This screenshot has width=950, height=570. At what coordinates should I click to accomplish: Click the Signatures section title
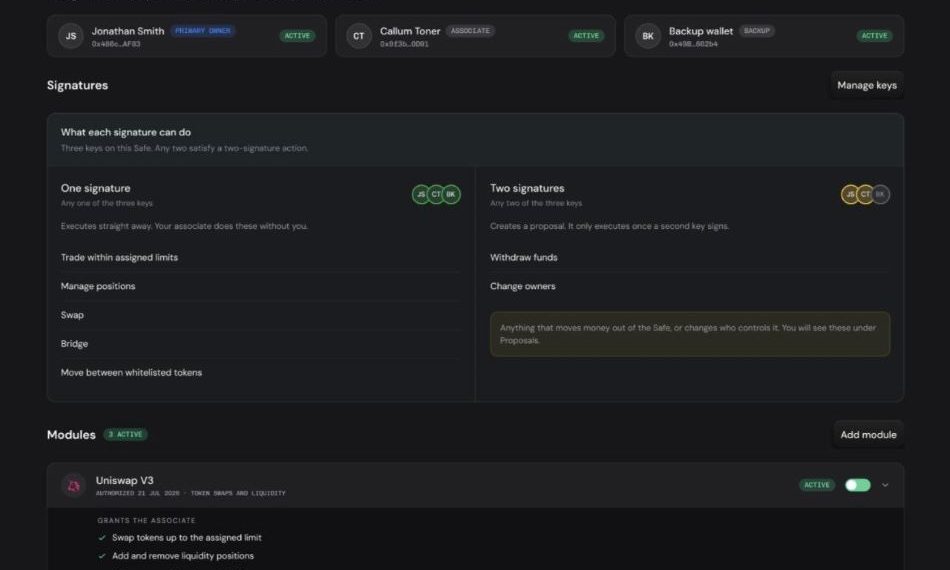(78, 85)
